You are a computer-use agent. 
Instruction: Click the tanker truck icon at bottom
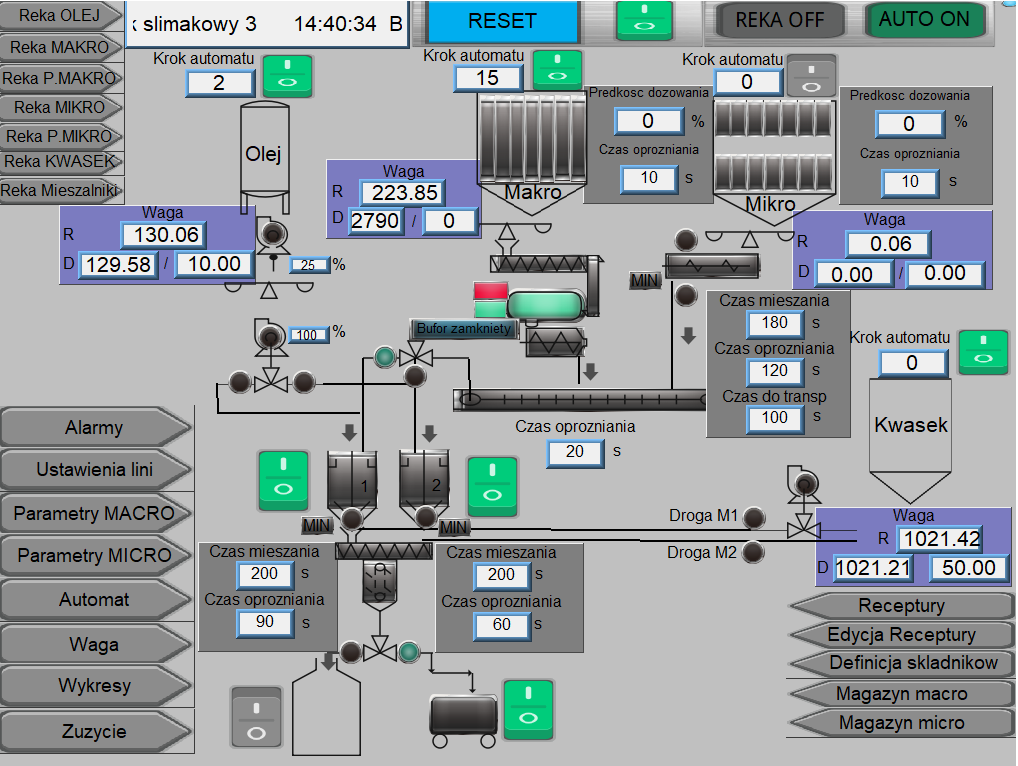pyautogui.click(x=464, y=720)
